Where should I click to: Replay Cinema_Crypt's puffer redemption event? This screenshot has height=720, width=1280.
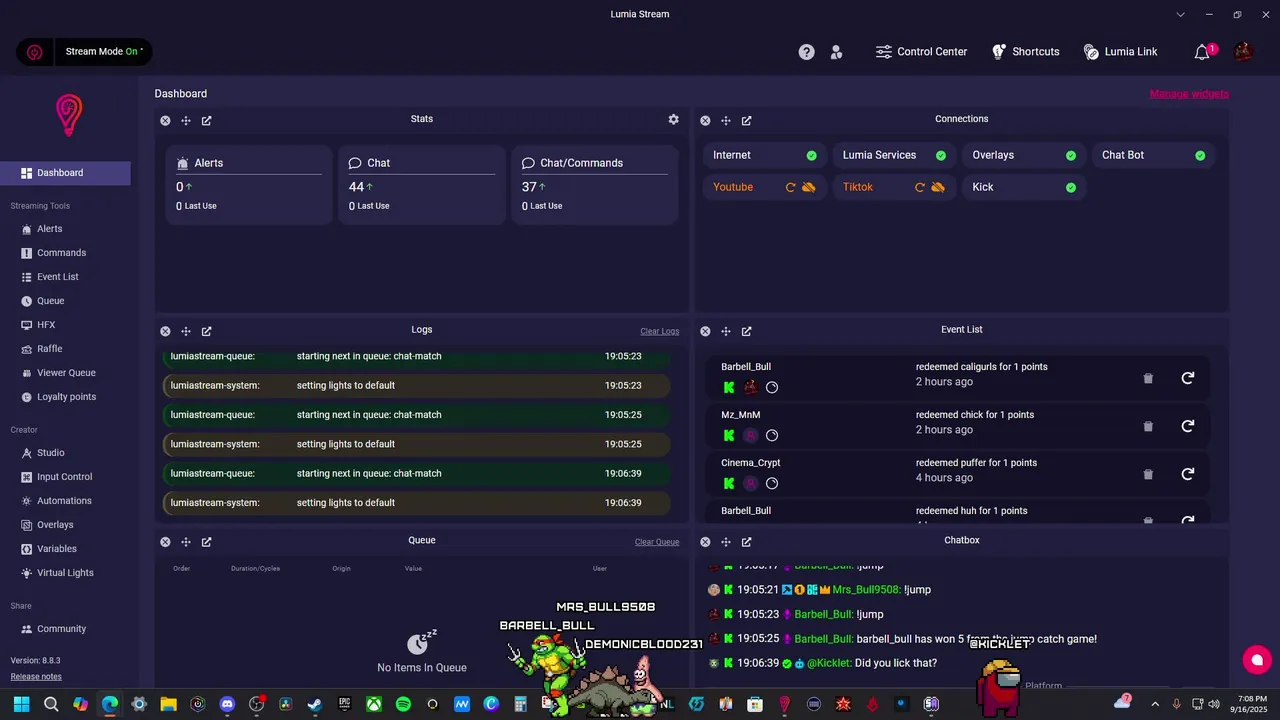pyautogui.click(x=1188, y=474)
